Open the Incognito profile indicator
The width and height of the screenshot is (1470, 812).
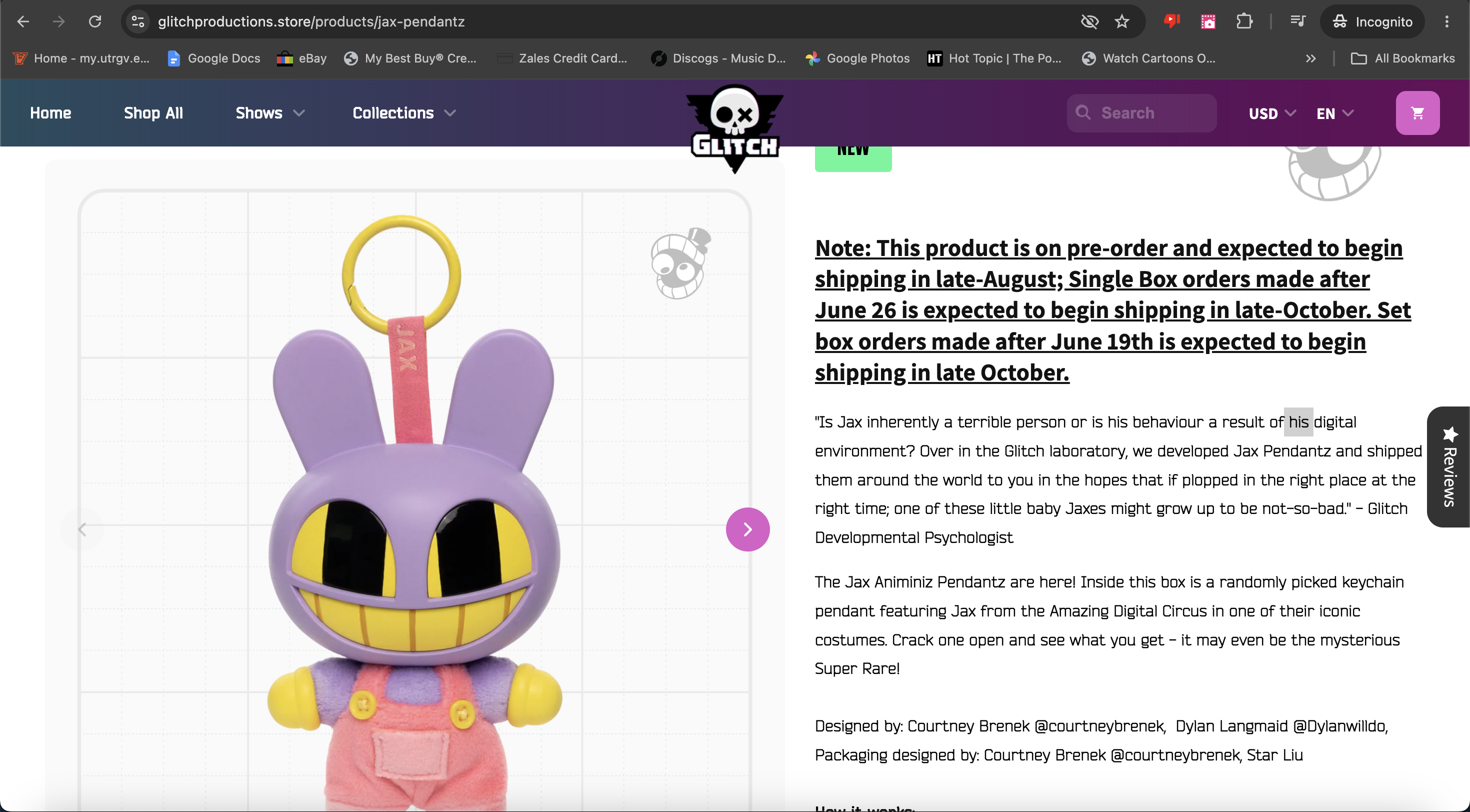tap(1372, 21)
